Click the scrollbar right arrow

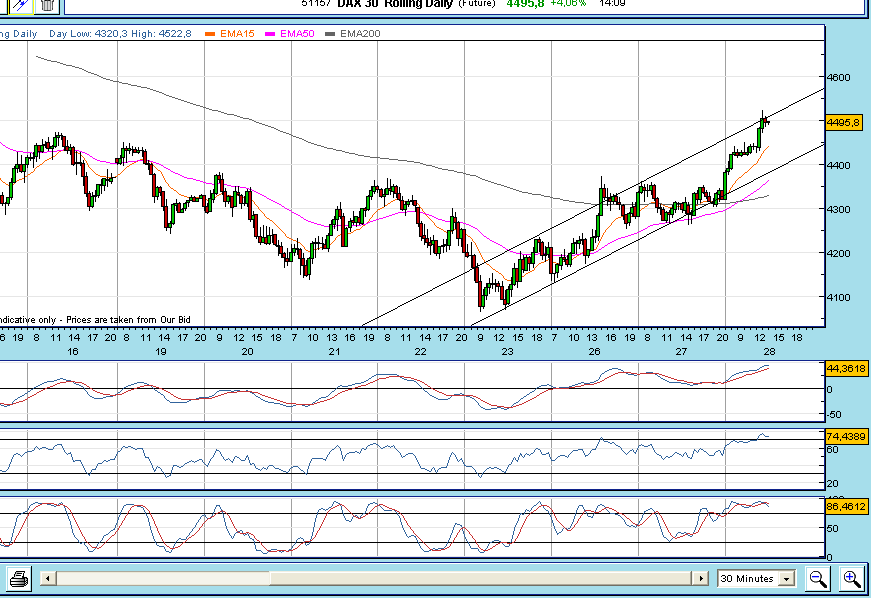700,579
